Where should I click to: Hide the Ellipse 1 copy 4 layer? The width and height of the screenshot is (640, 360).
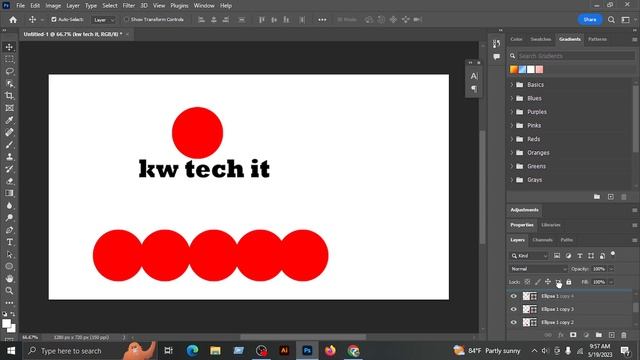(x=513, y=296)
